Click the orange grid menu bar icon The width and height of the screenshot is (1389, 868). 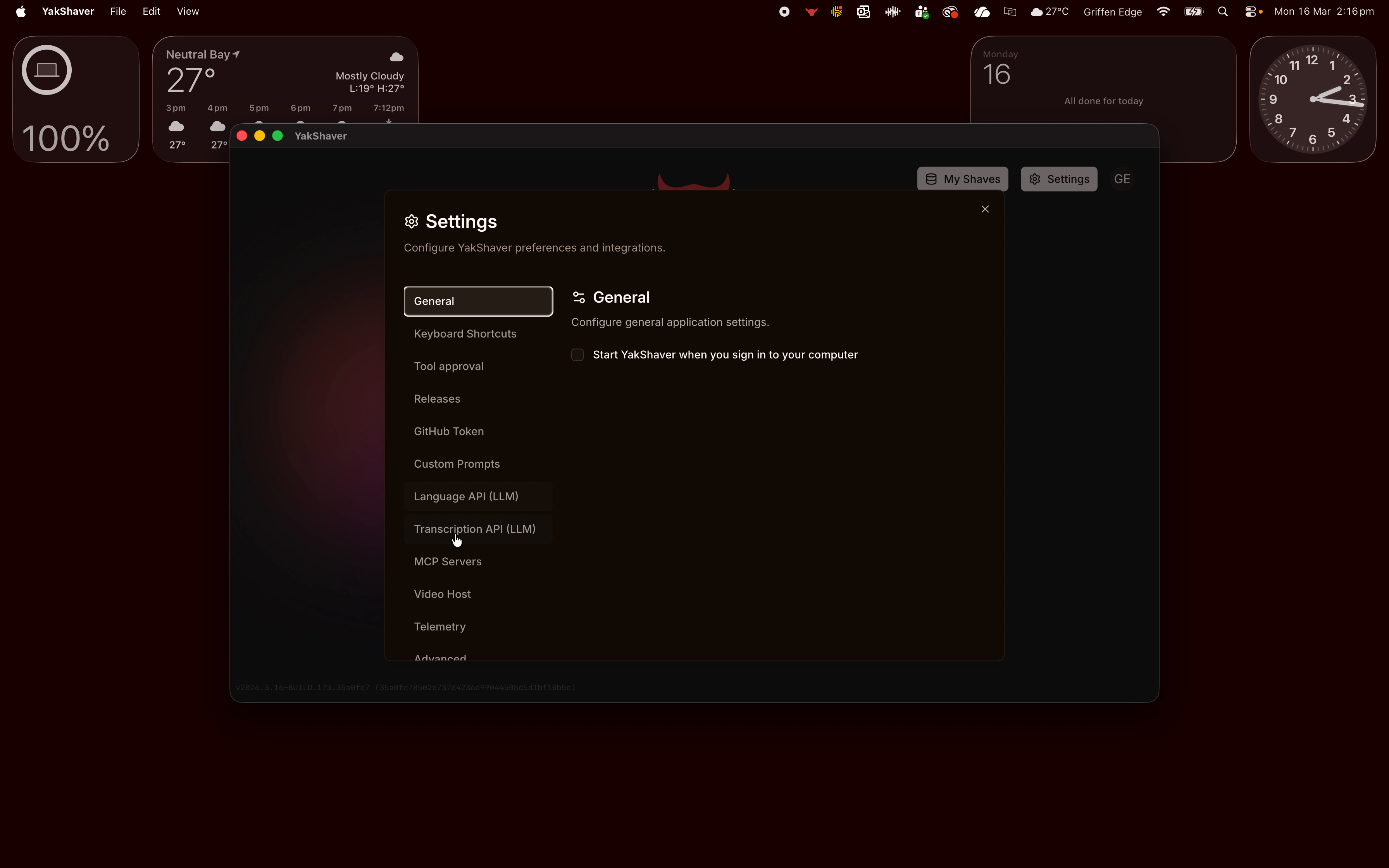tap(836, 12)
